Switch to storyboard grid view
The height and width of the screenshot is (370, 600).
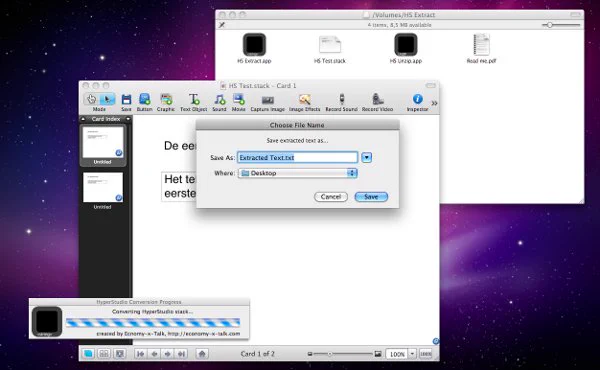click(x=104, y=354)
